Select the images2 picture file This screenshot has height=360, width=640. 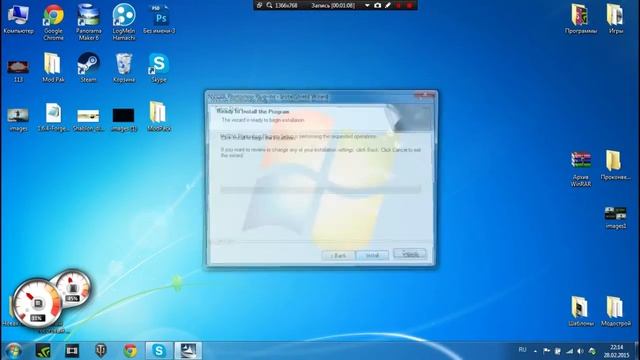(x=615, y=218)
